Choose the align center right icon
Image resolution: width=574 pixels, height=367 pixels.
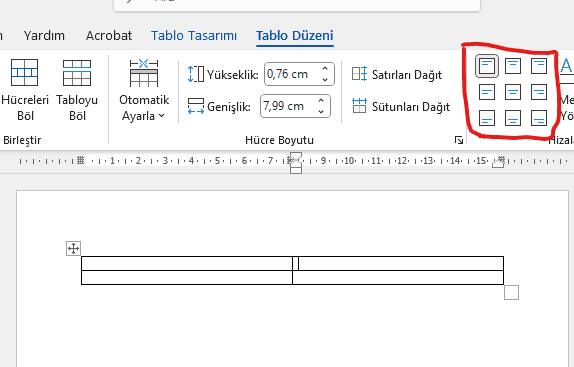click(539, 92)
